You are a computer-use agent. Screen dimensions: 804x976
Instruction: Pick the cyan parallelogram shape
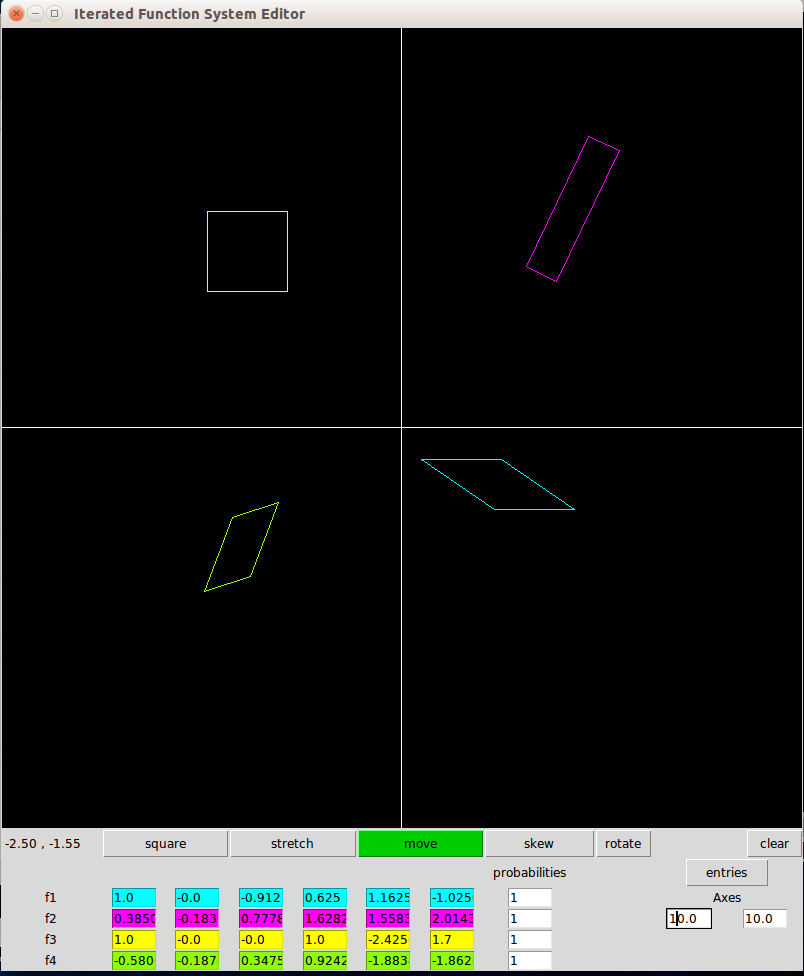pos(461,460)
